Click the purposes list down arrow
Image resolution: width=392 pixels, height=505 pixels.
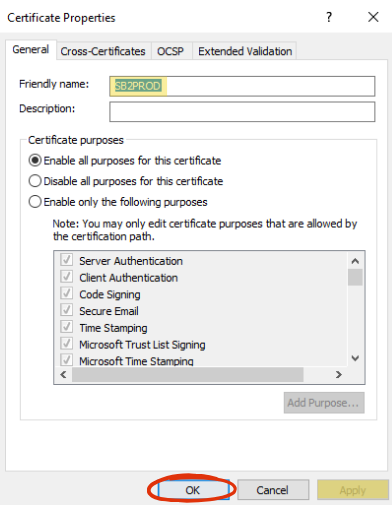coord(355,358)
